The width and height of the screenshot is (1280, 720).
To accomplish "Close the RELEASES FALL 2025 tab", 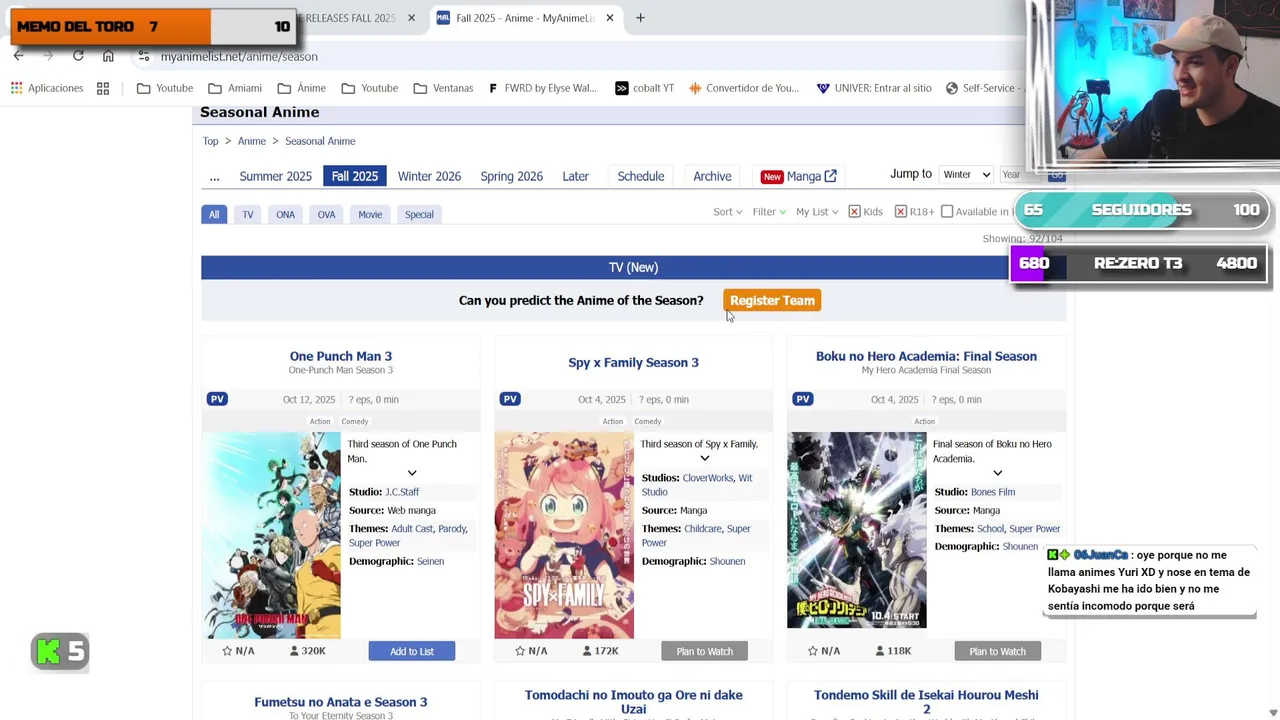I will [411, 18].
